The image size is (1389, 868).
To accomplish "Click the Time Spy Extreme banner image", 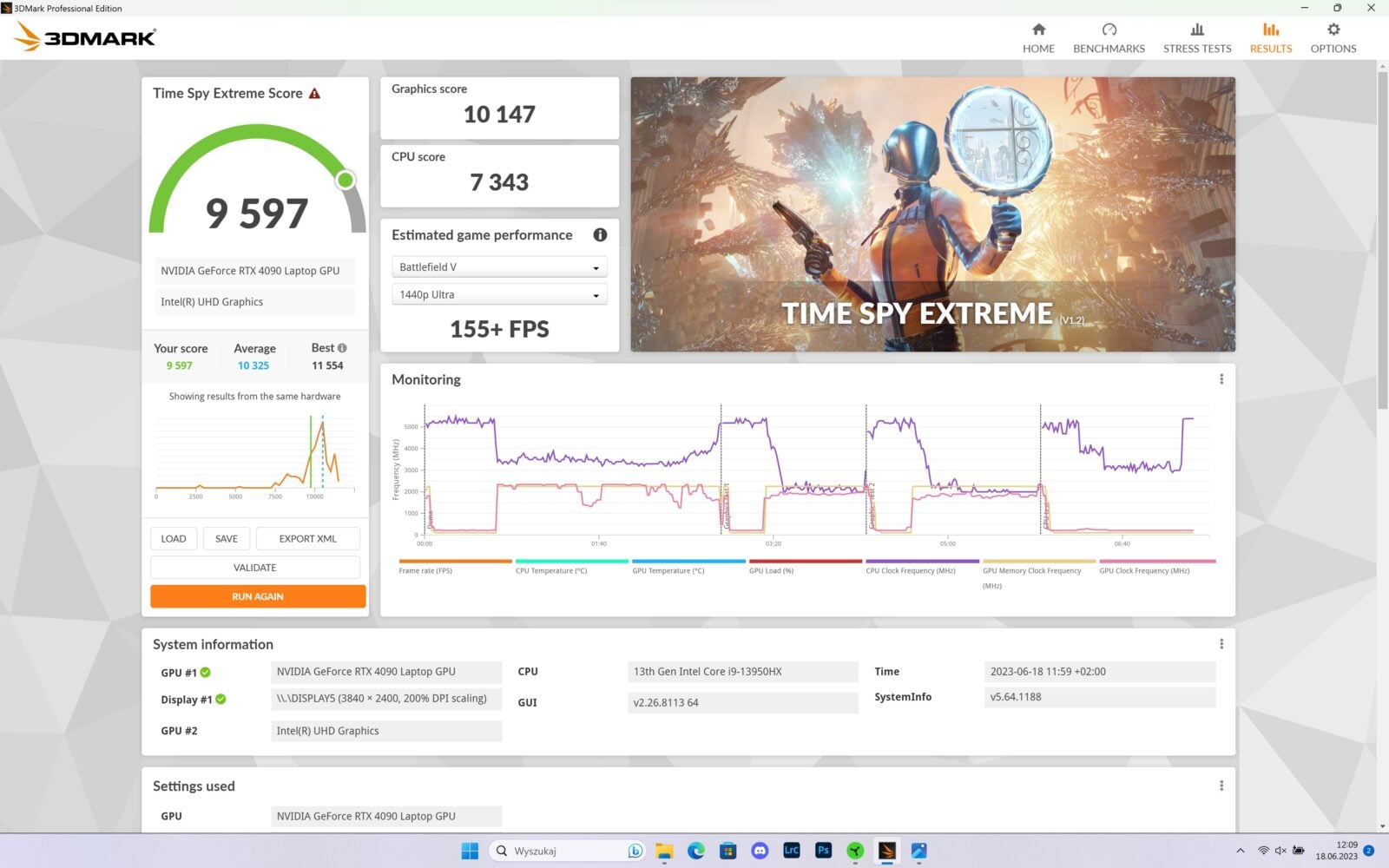I will [932, 214].
